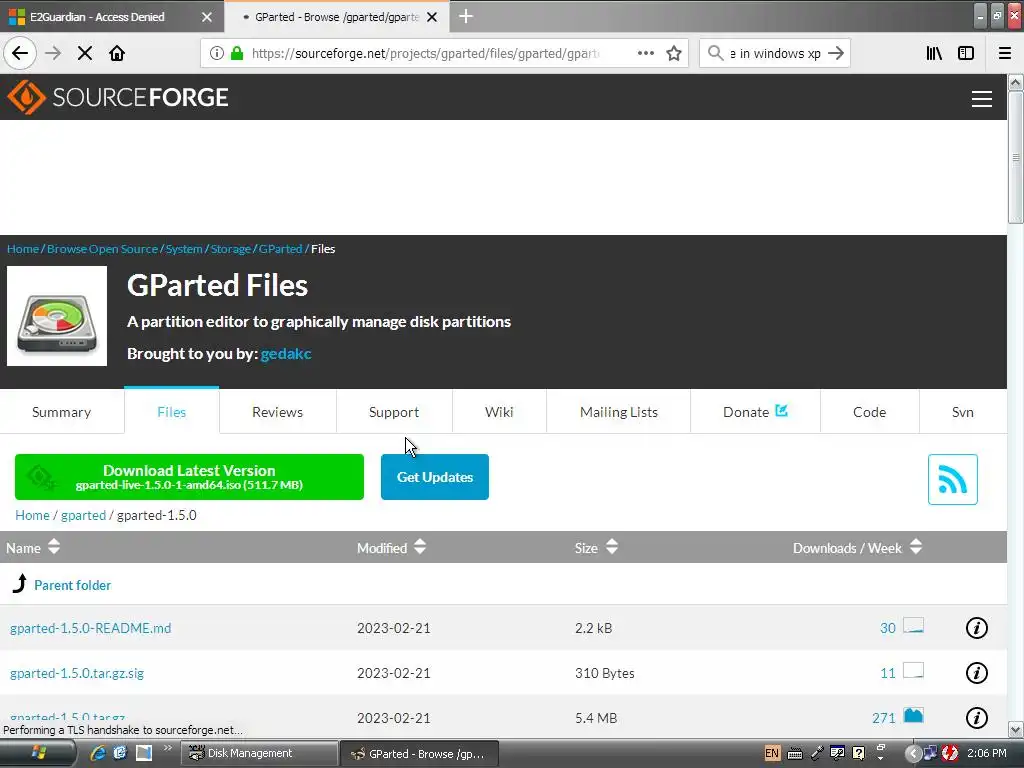Click the Get Updates button

(435, 477)
